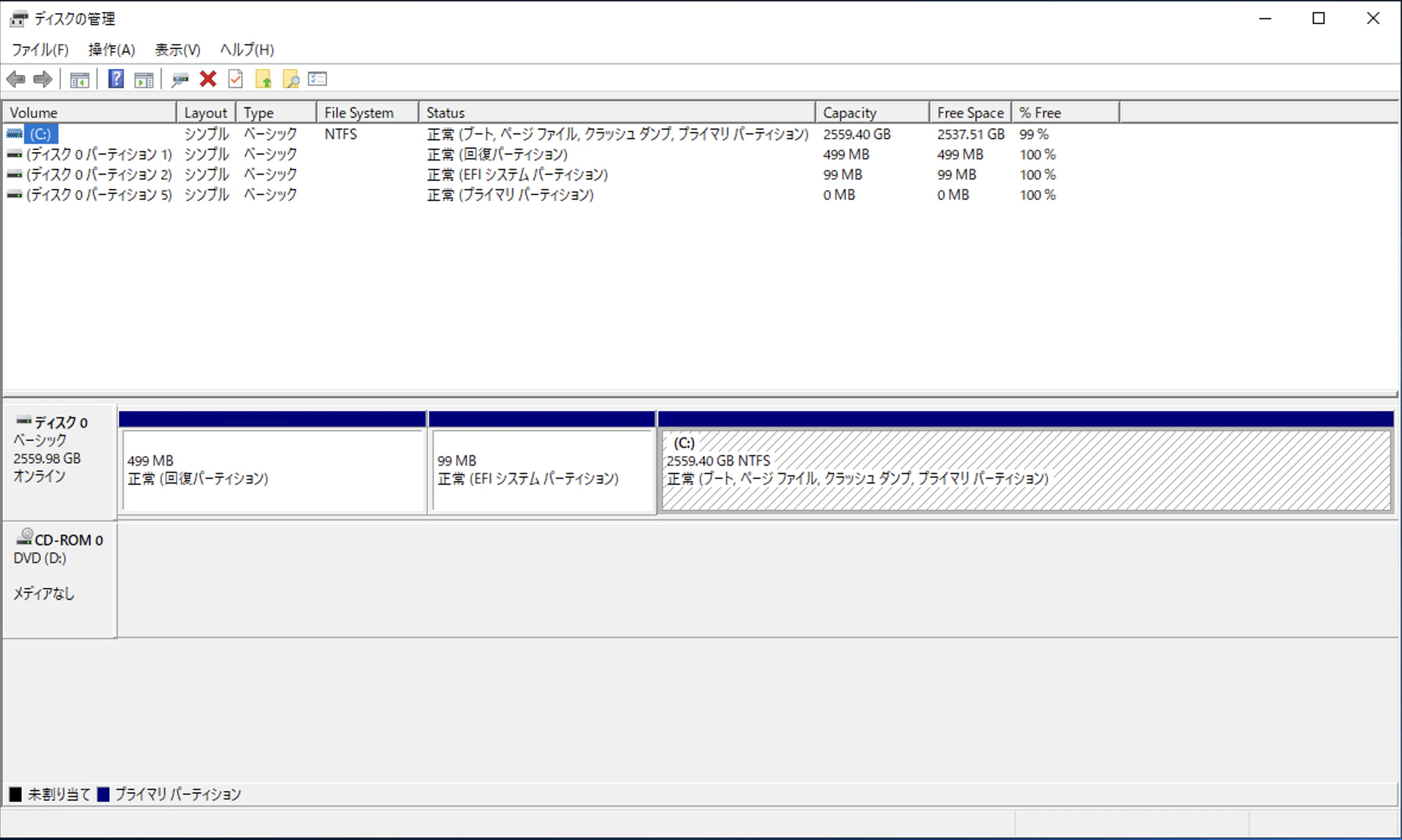
Task: Toggle the action pane icon
Action: (x=144, y=79)
